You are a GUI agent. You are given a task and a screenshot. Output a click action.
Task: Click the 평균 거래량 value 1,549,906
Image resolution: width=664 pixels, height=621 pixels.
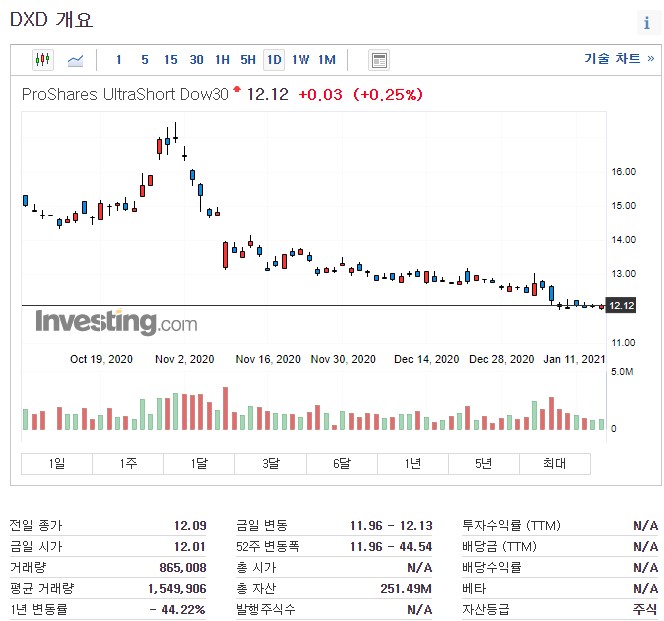pos(177,588)
